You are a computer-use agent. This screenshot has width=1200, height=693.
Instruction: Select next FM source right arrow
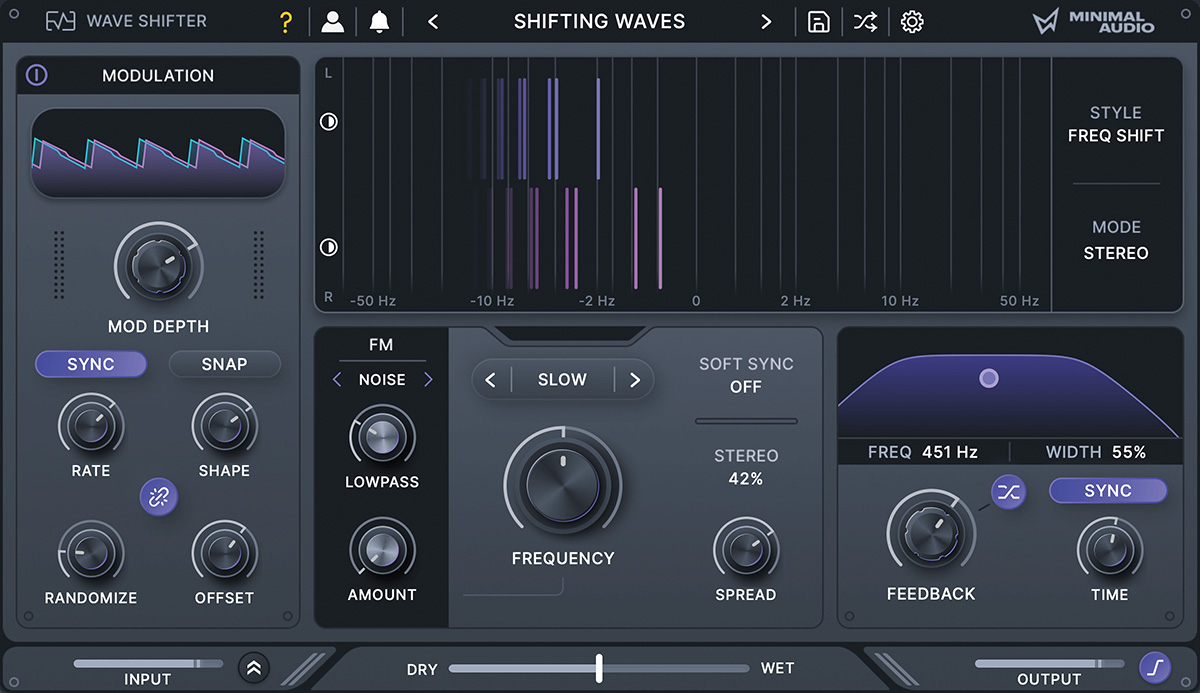428,379
